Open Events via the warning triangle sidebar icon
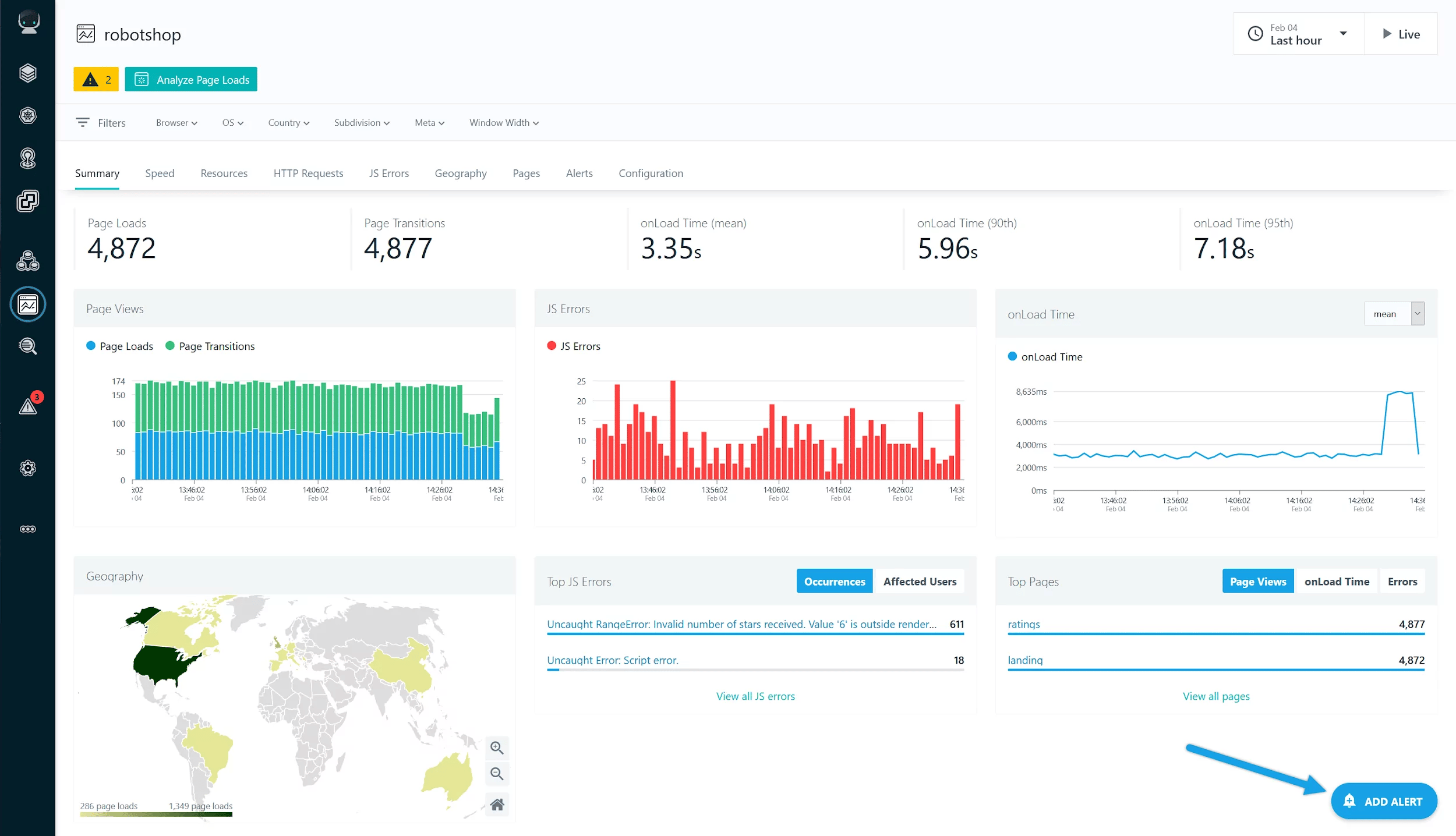1456x836 pixels. [27, 405]
